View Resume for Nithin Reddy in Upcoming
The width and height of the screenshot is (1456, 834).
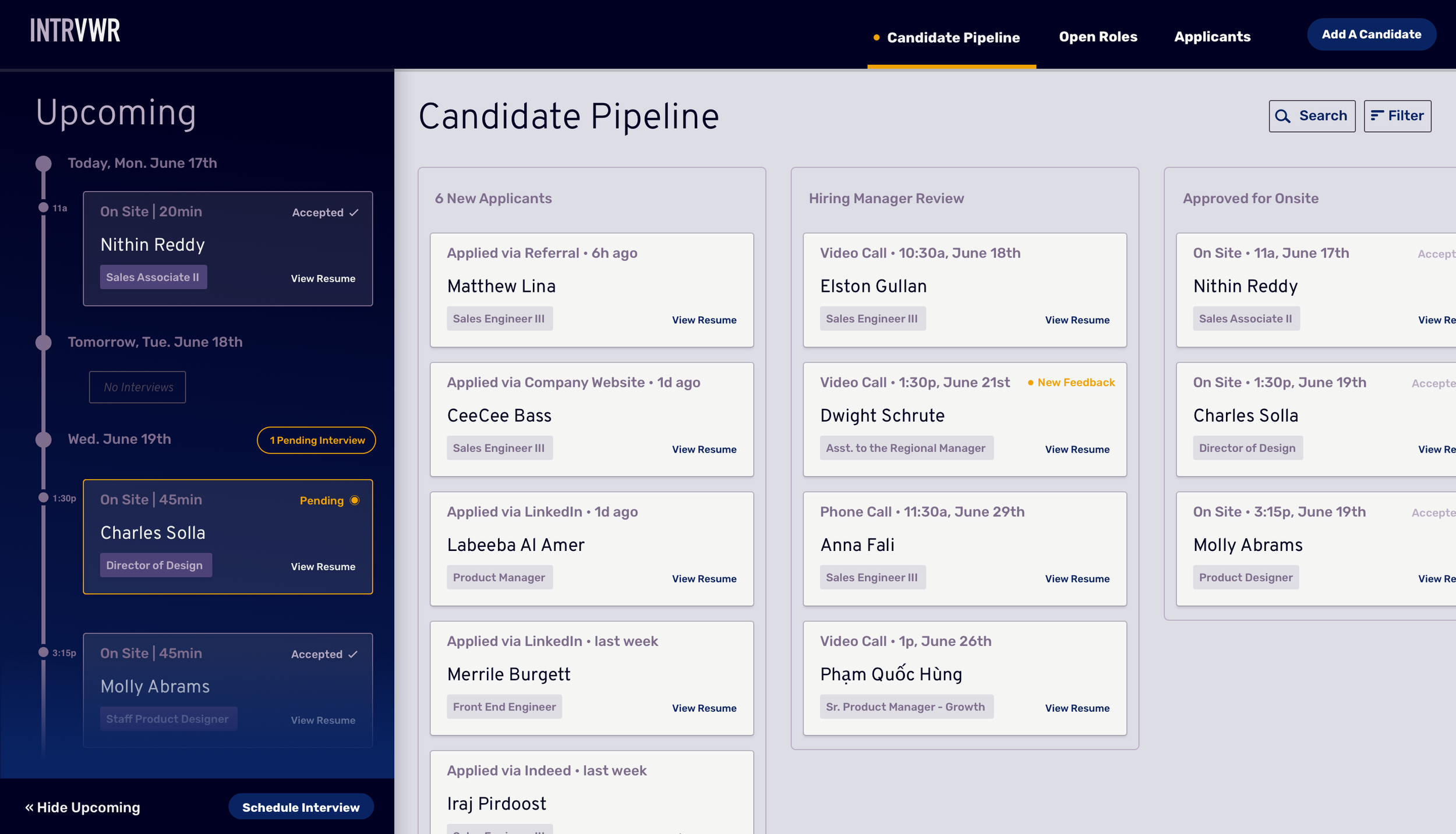323,278
